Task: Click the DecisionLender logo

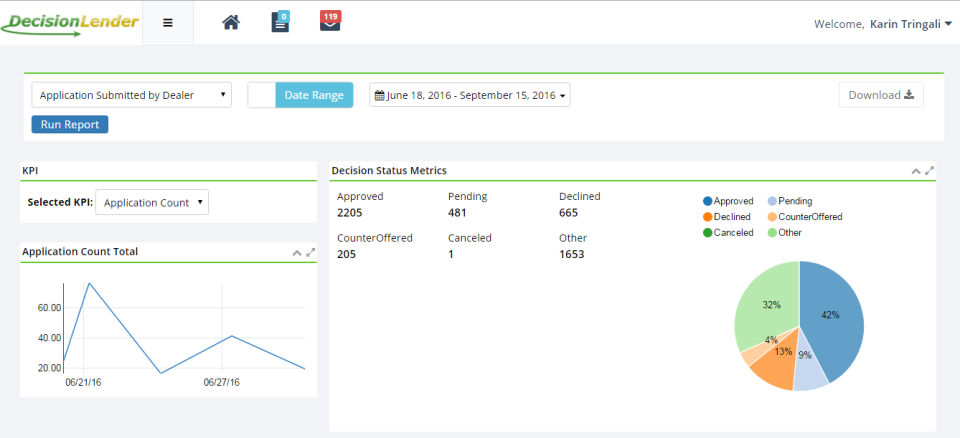Action: pyautogui.click(x=70, y=22)
